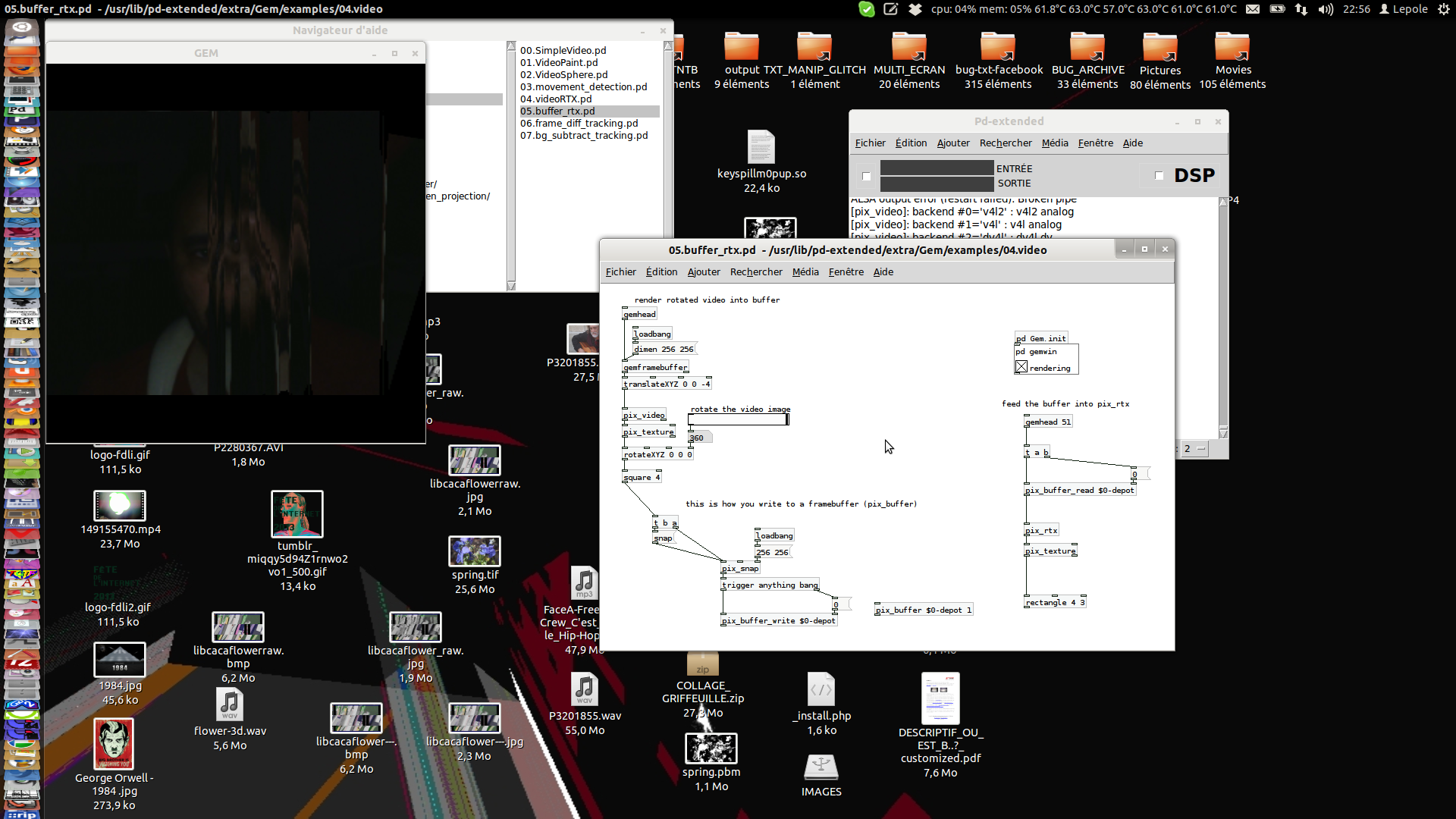Screen dimensions: 1456x819
Task: Toggle the rendering checkbox in the patch
Action: [x=1021, y=368]
